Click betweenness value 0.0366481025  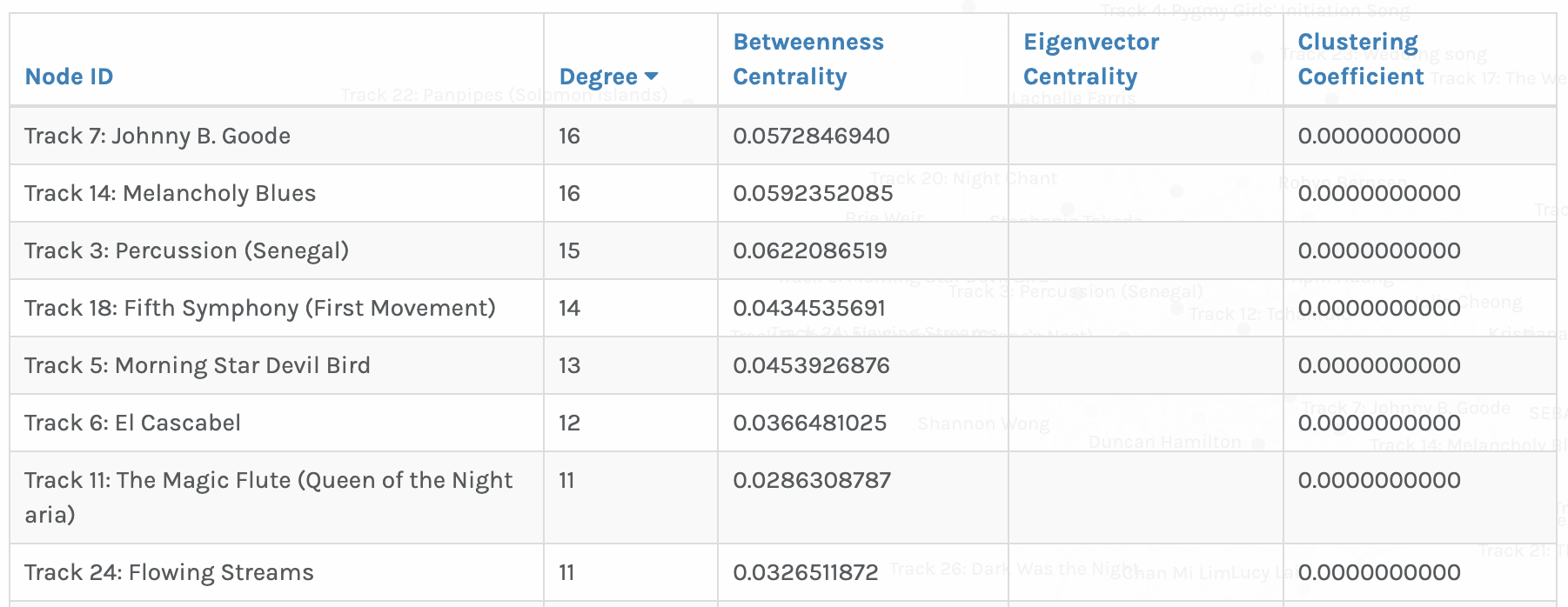point(809,423)
